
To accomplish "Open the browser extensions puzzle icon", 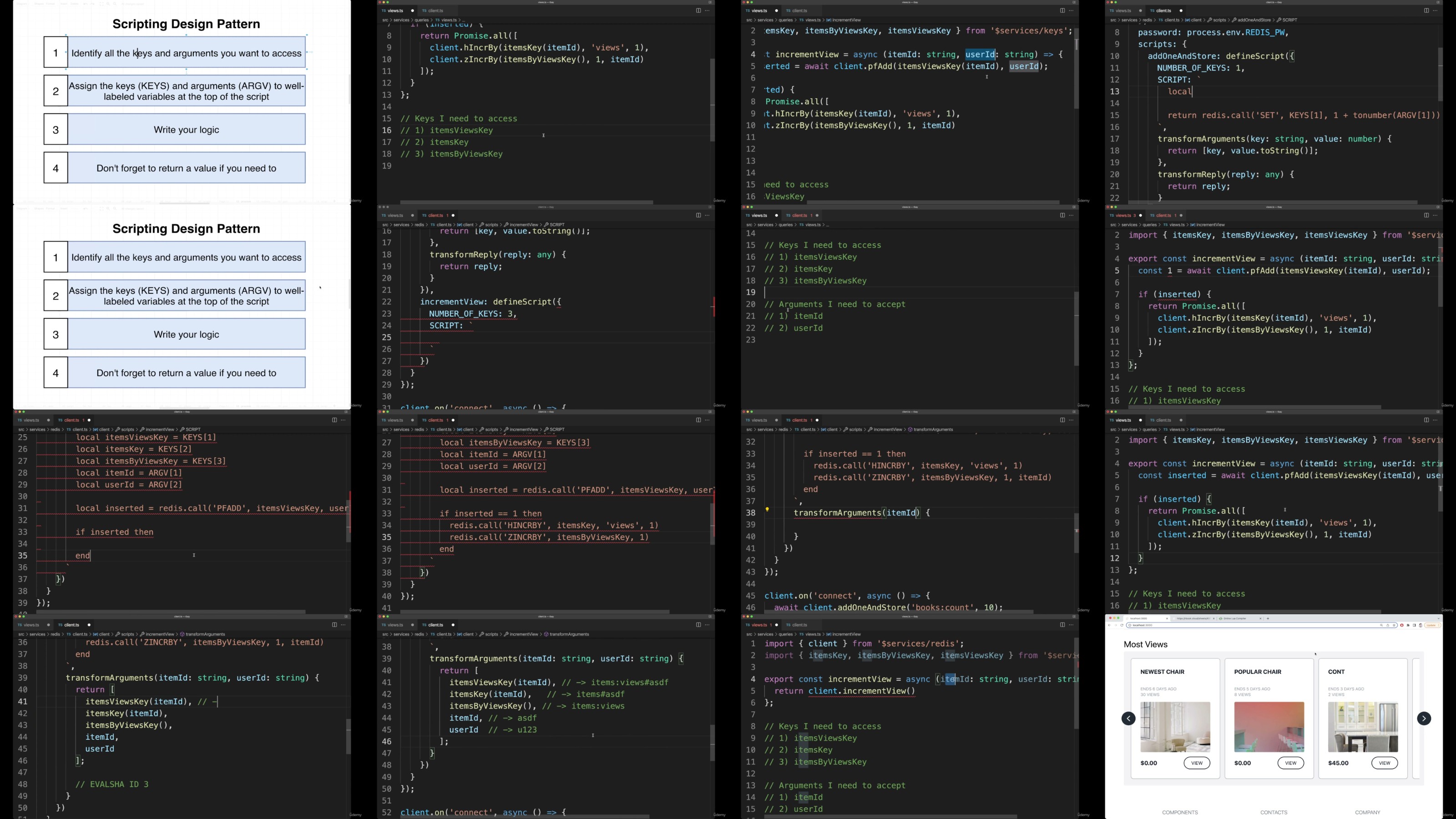I will point(1408,625).
